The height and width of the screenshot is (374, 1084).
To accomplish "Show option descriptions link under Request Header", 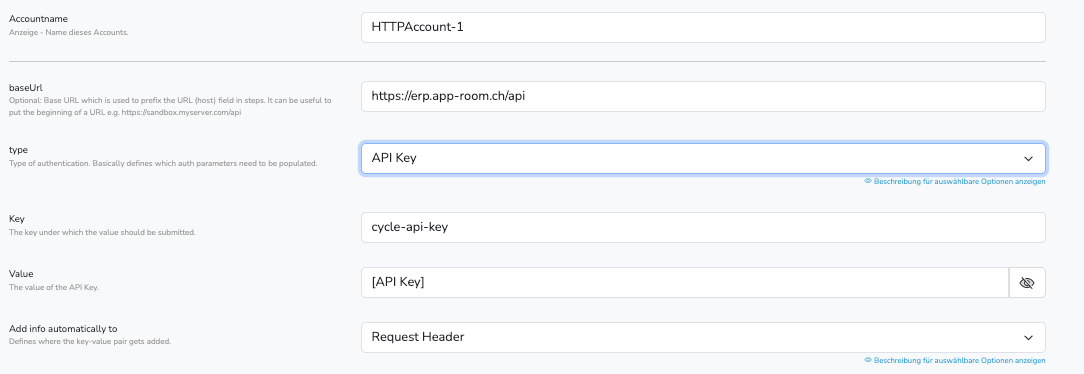I will tap(955, 360).
